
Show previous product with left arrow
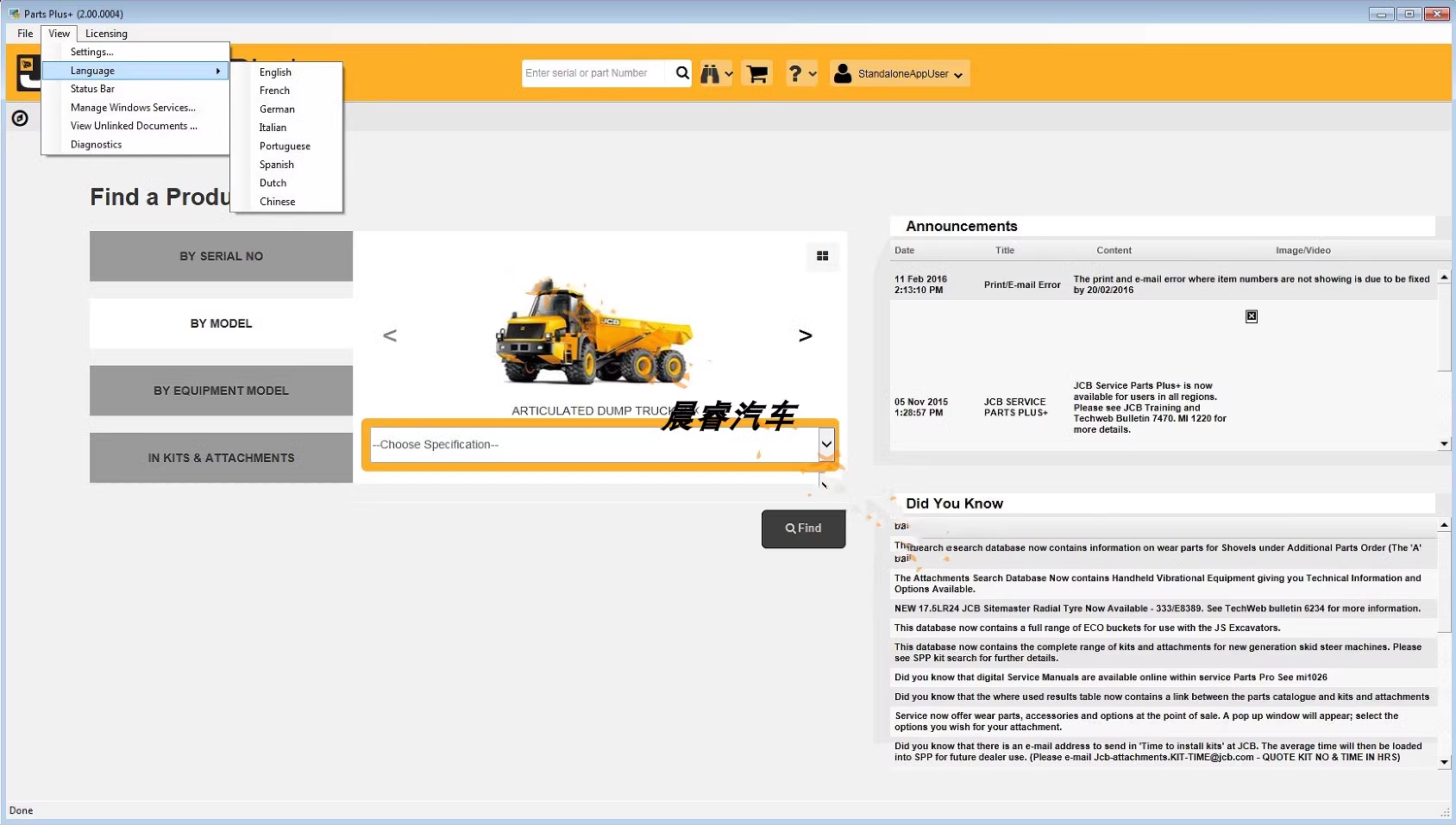pos(390,335)
